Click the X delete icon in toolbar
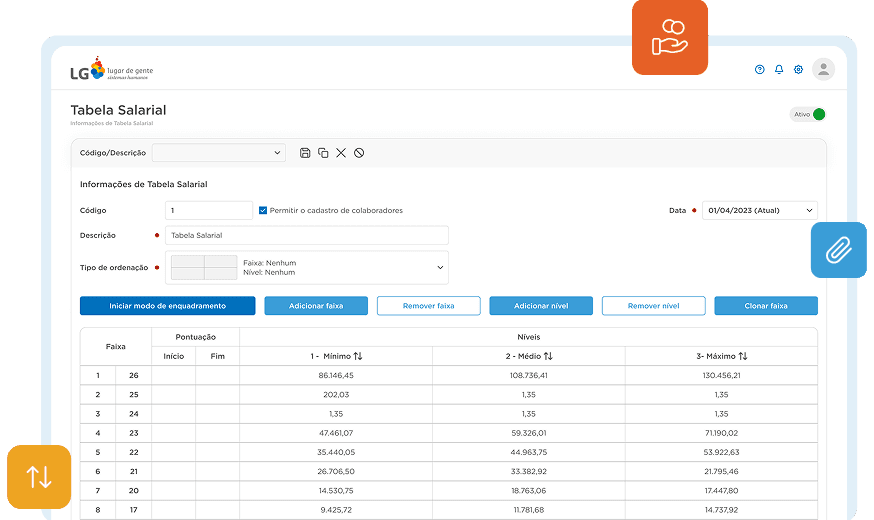This screenshot has height=520, width=874. click(341, 153)
